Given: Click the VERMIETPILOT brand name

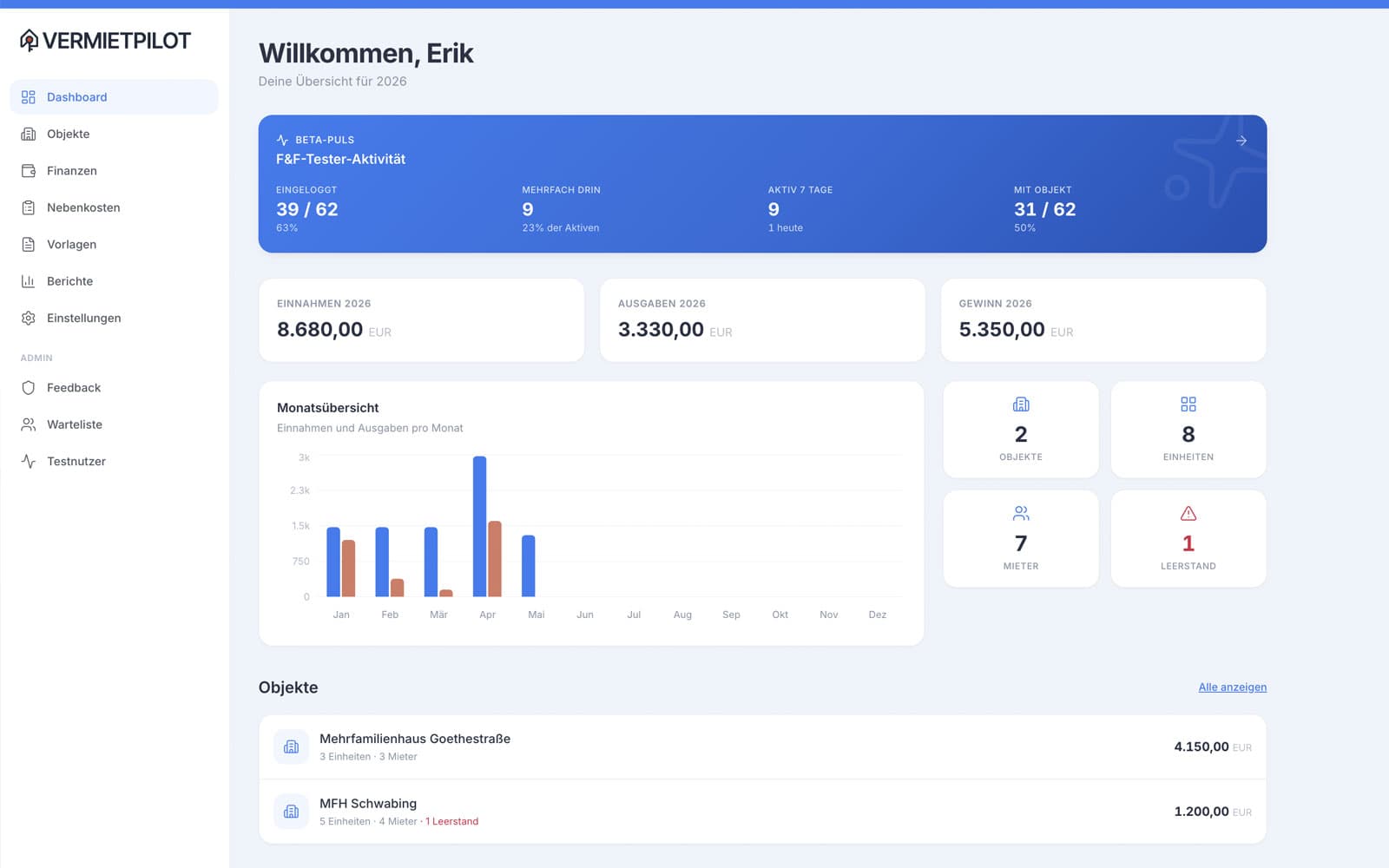Looking at the screenshot, I should click(116, 41).
